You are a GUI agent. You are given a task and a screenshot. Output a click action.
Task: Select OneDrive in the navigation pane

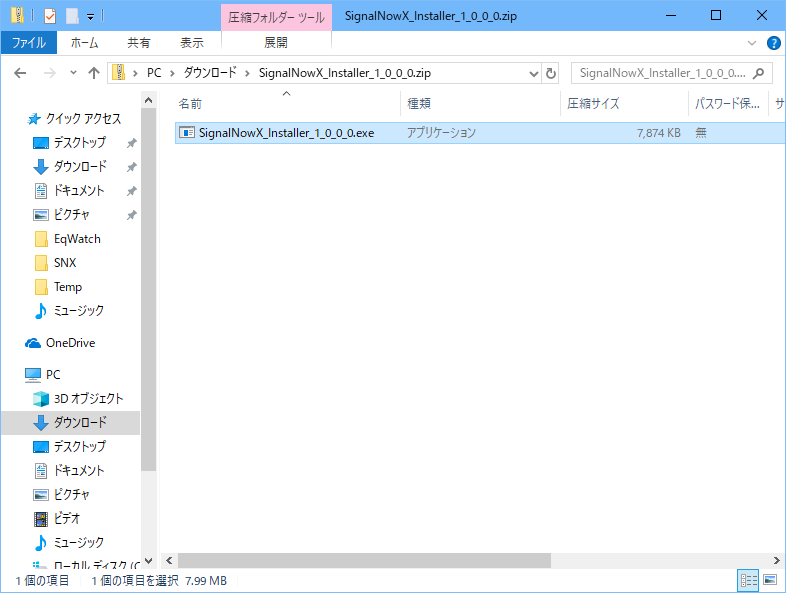pos(70,343)
